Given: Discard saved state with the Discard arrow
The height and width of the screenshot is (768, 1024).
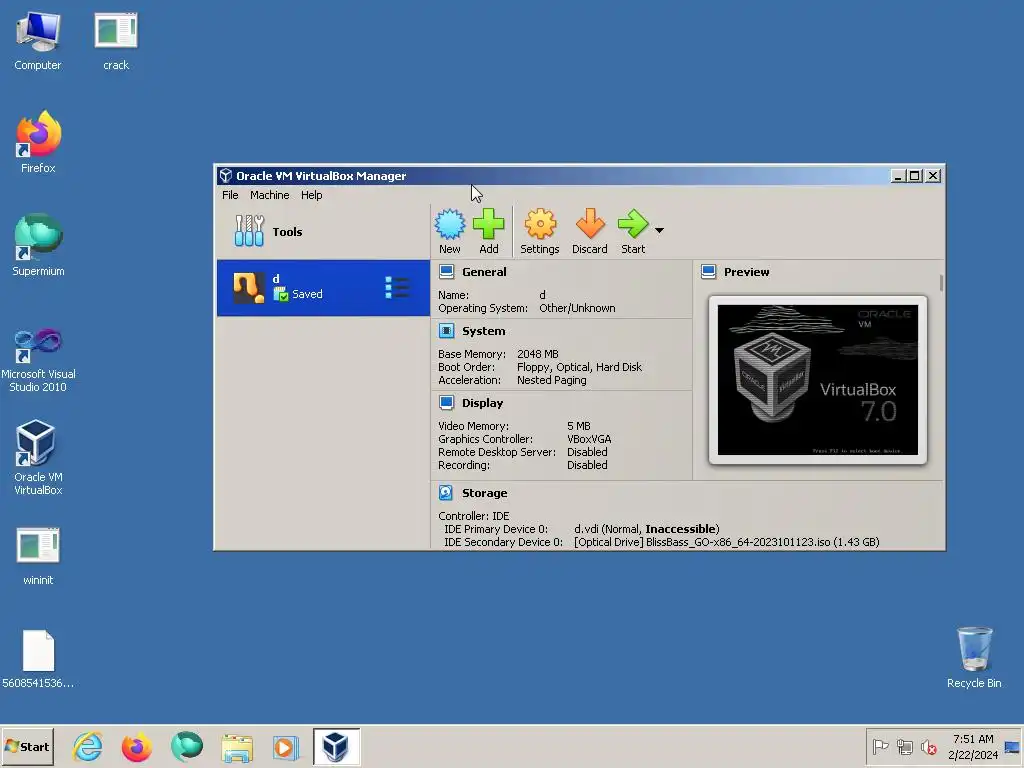Looking at the screenshot, I should pyautogui.click(x=590, y=231).
